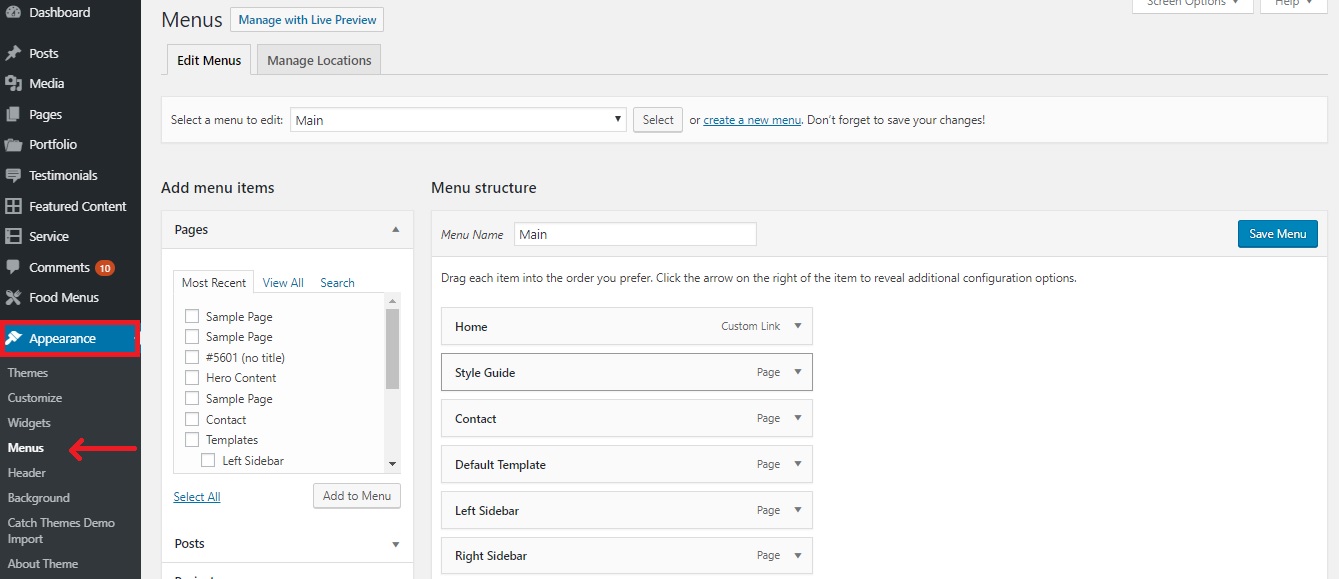Click the Dashboard gauge icon
The image size is (1339, 579).
pos(13,12)
